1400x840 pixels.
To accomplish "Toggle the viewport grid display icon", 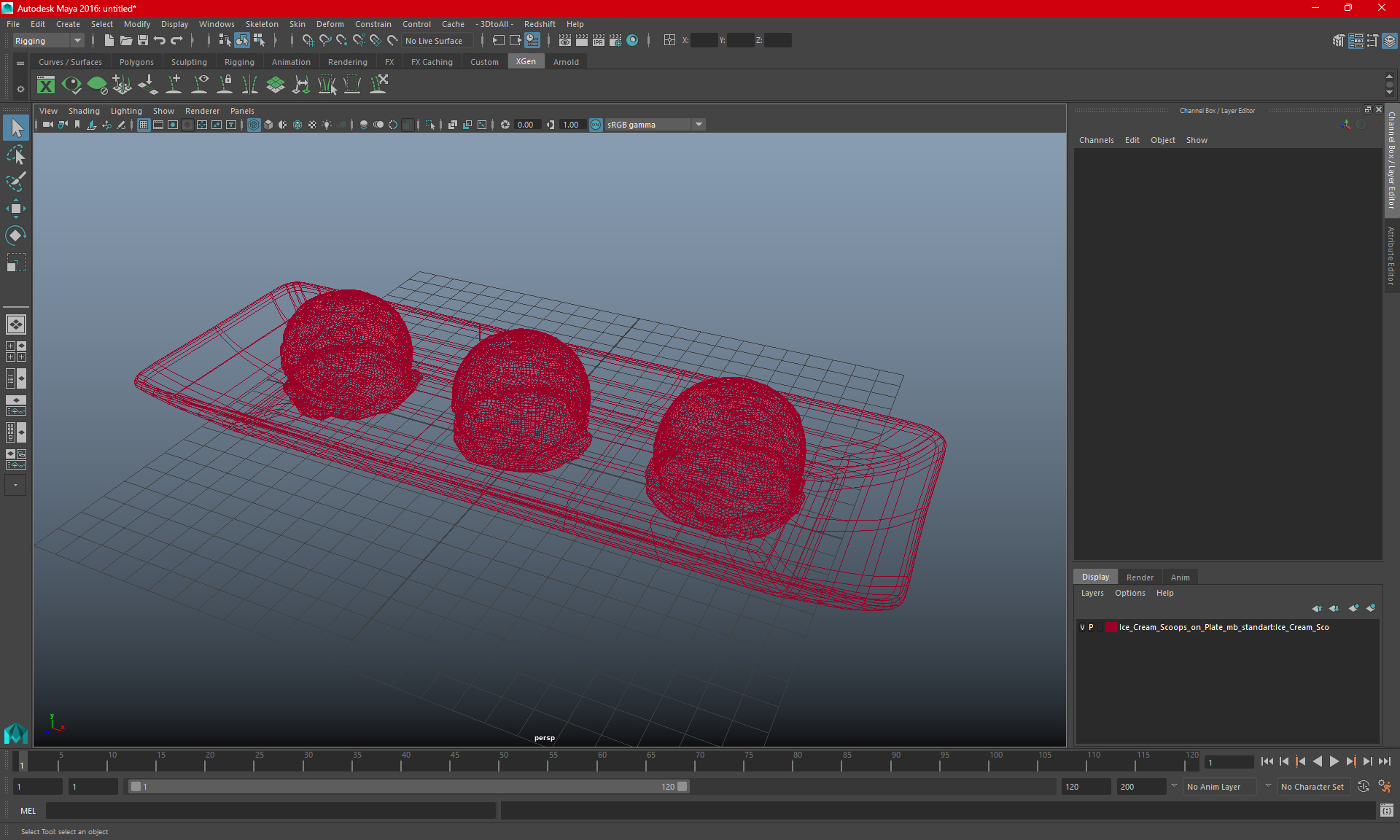I will coord(144,125).
